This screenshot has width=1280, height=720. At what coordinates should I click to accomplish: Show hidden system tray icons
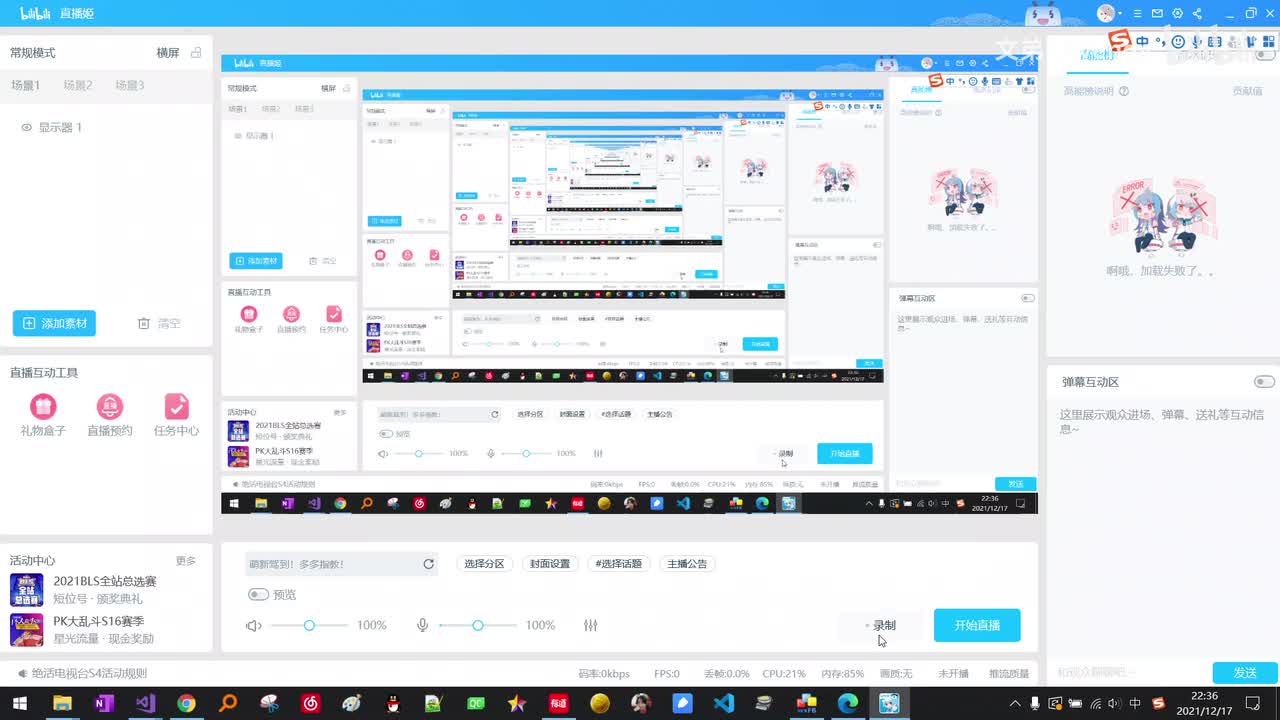pyautogui.click(x=1015, y=703)
